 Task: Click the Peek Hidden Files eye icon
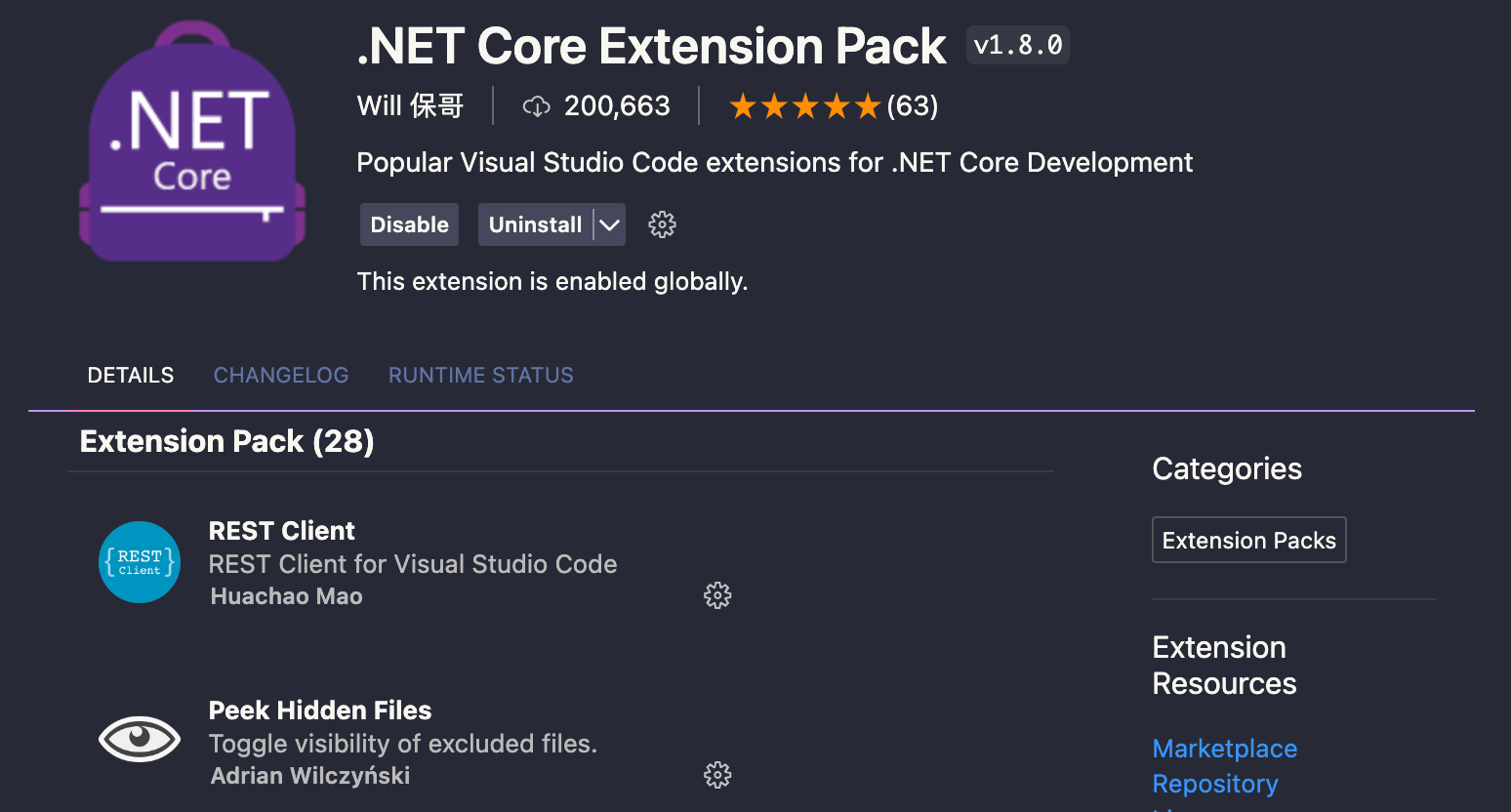pos(139,739)
